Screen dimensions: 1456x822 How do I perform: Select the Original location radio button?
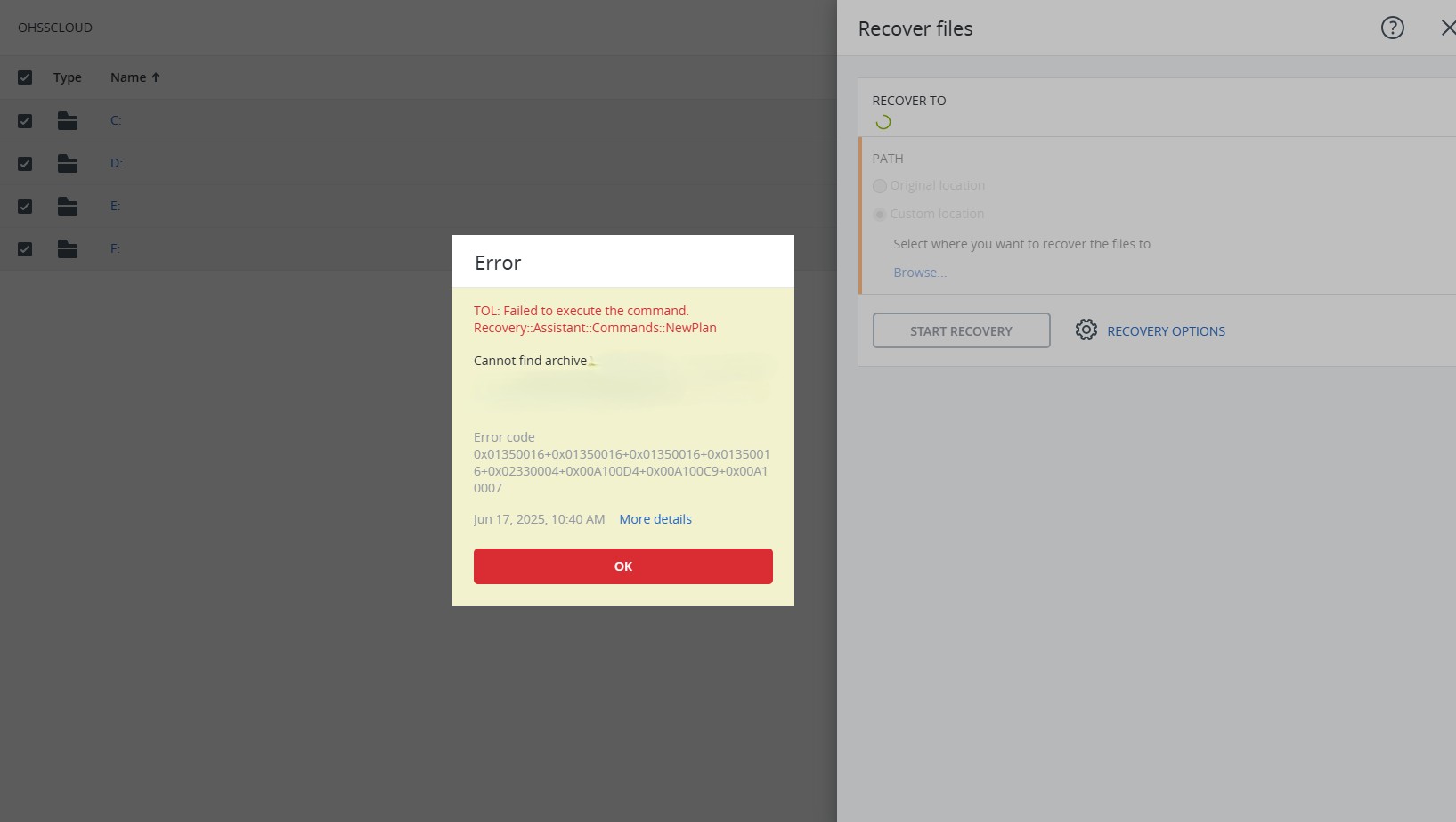coord(880,186)
